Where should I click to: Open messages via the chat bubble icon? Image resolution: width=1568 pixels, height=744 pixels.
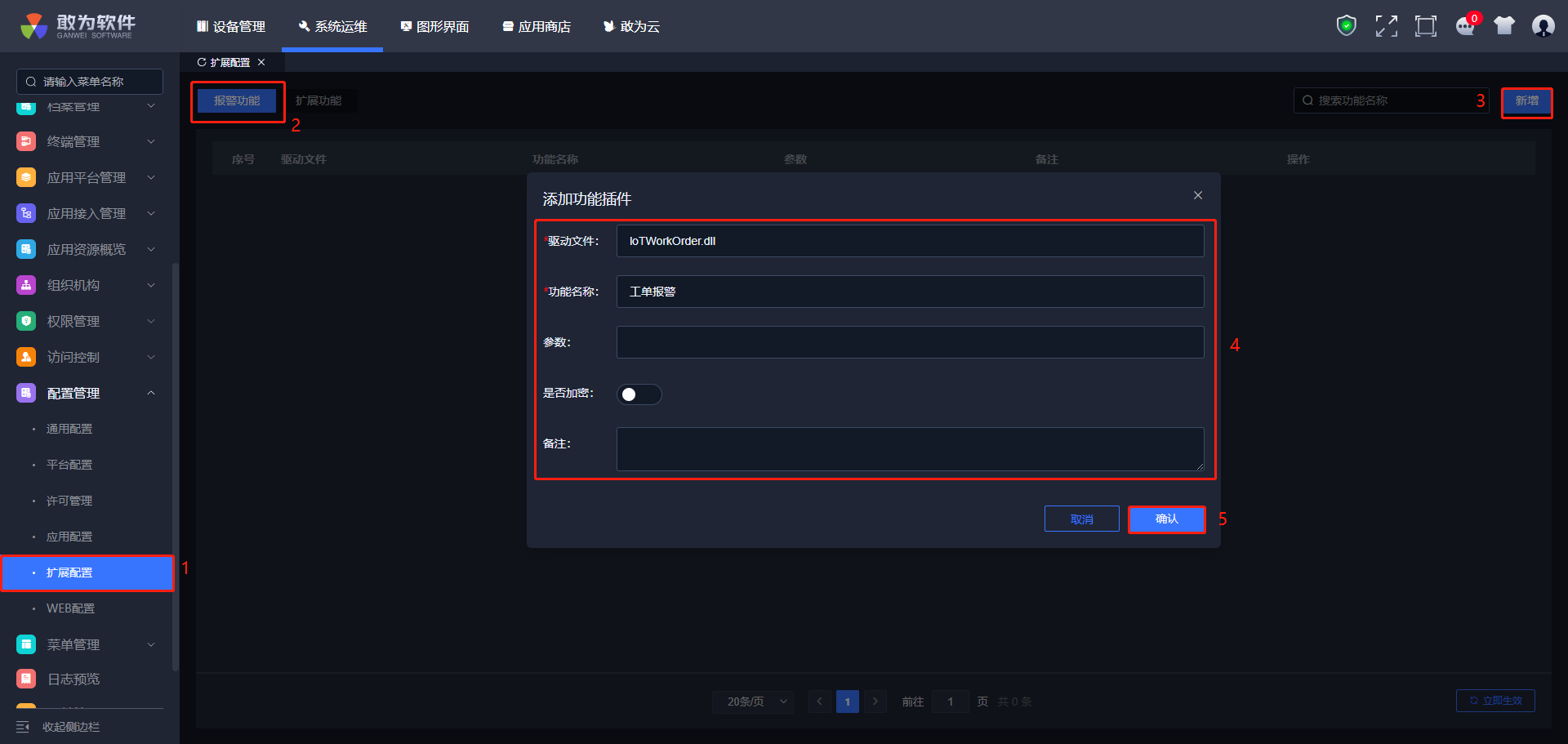[x=1465, y=26]
